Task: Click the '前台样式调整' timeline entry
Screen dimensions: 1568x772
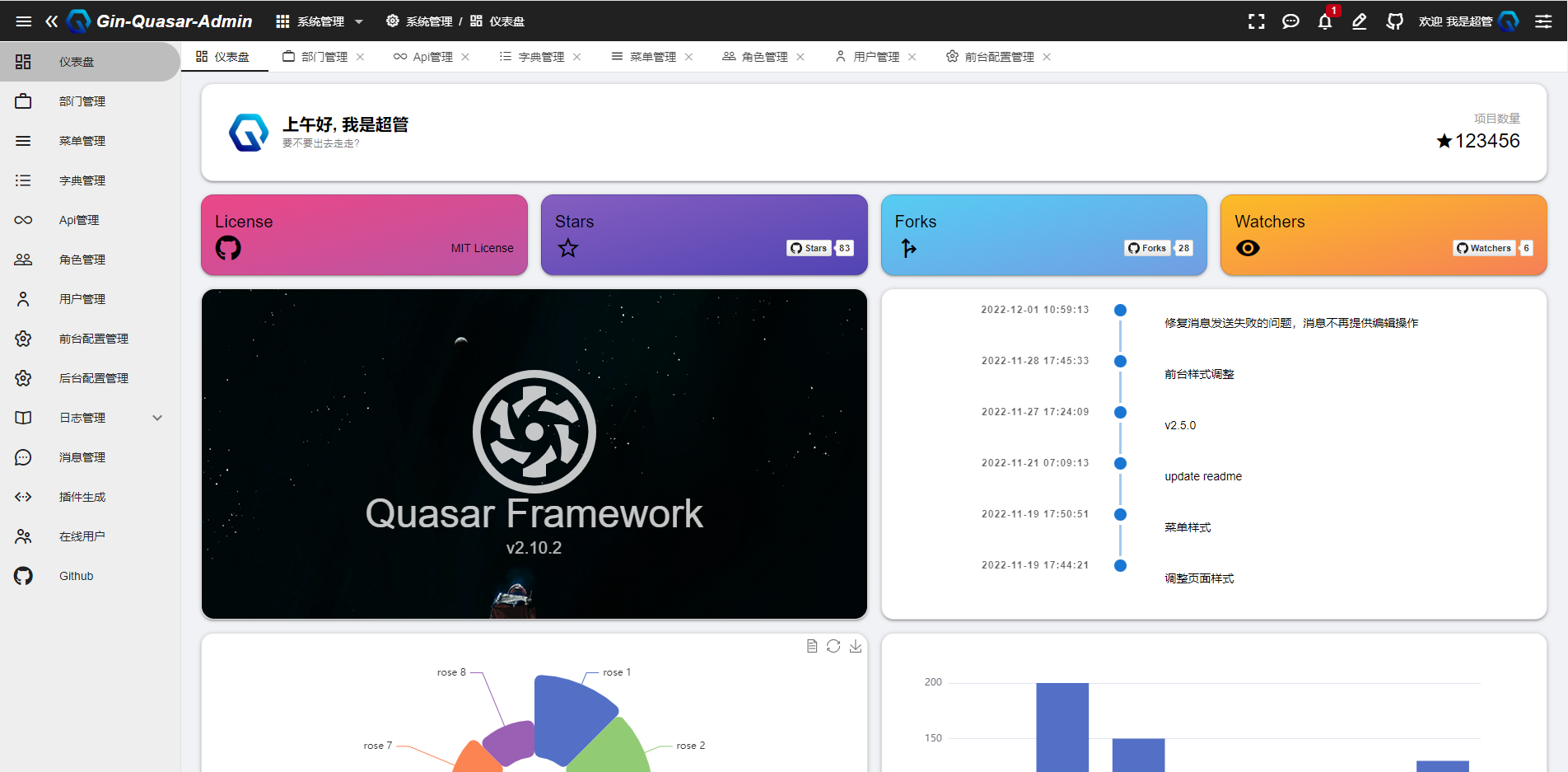Action: click(x=1199, y=374)
